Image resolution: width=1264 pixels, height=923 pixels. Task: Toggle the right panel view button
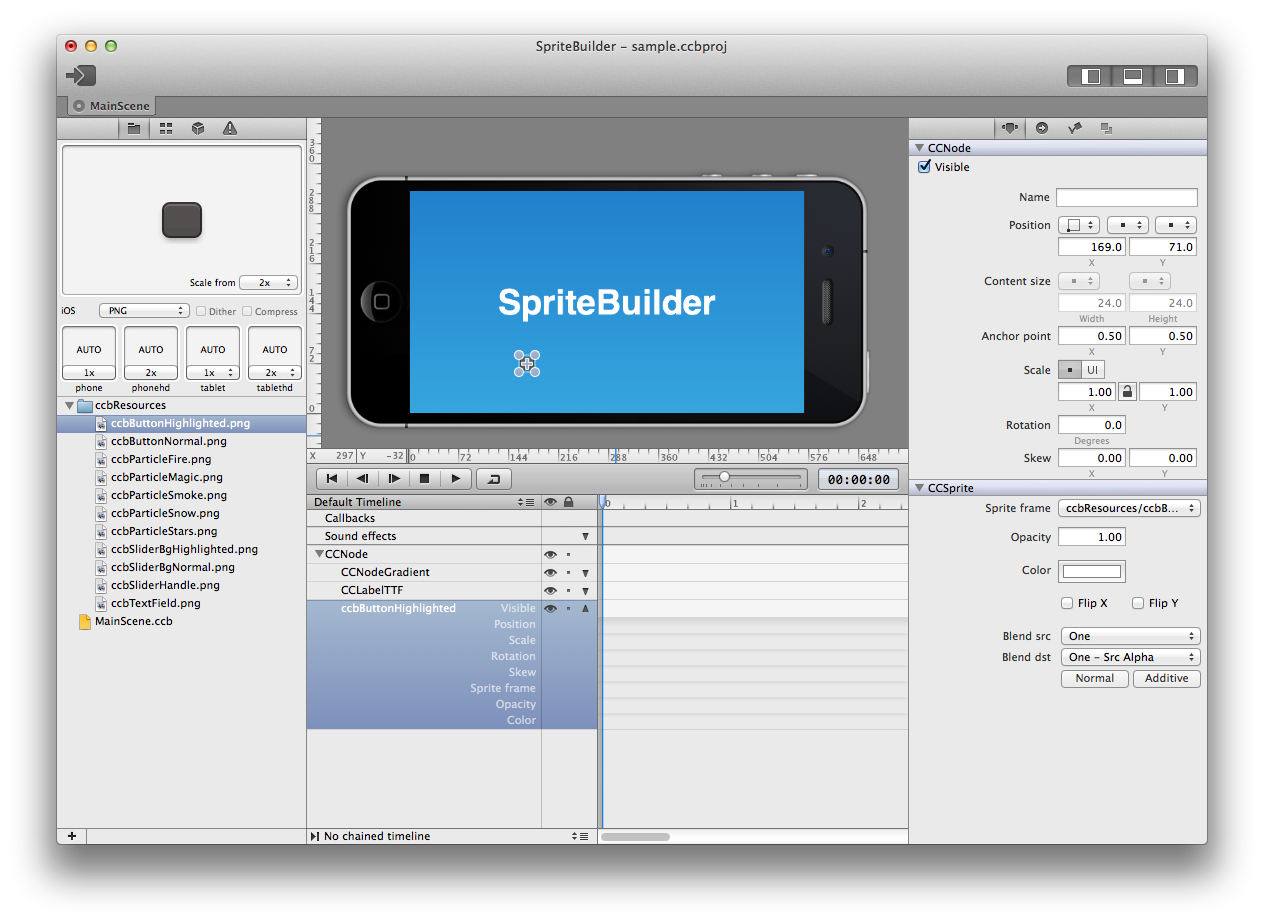[1175, 76]
